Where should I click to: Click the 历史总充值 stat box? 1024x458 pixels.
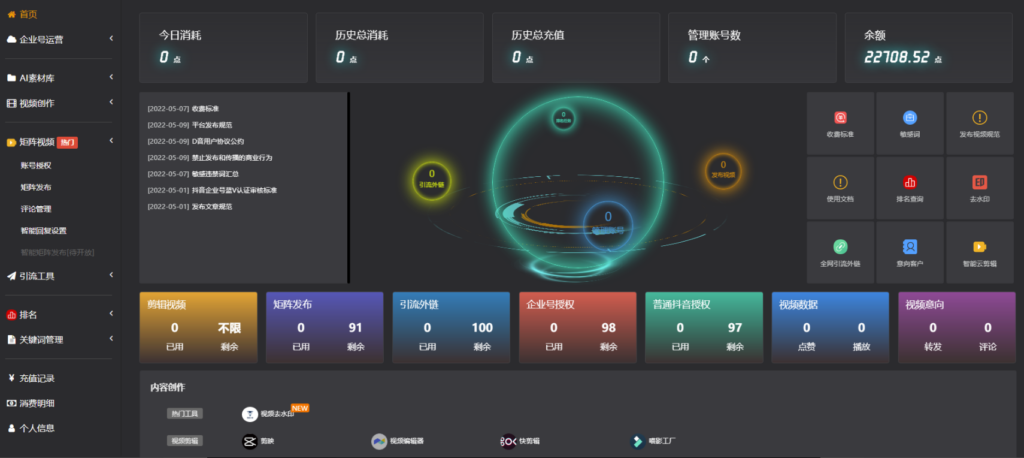point(576,48)
